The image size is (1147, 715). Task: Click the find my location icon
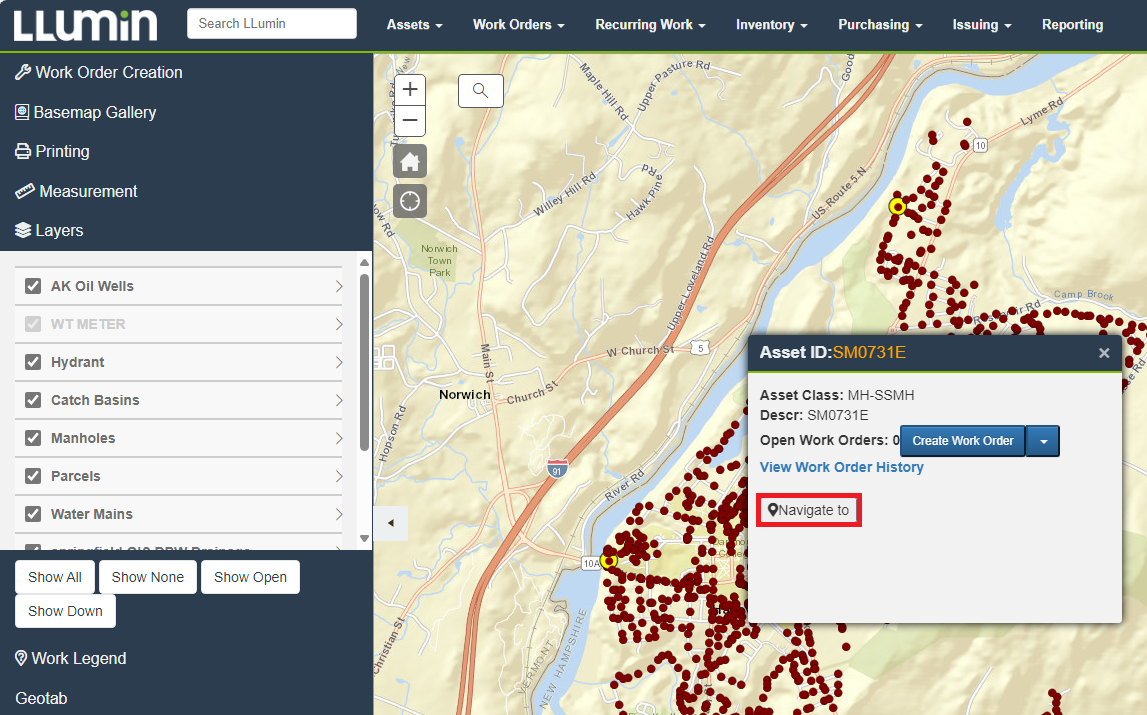point(410,201)
